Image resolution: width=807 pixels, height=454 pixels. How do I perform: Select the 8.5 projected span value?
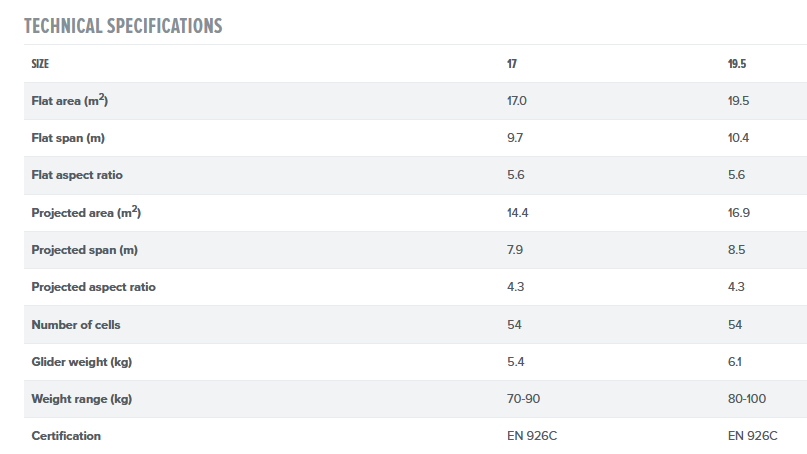click(x=737, y=250)
